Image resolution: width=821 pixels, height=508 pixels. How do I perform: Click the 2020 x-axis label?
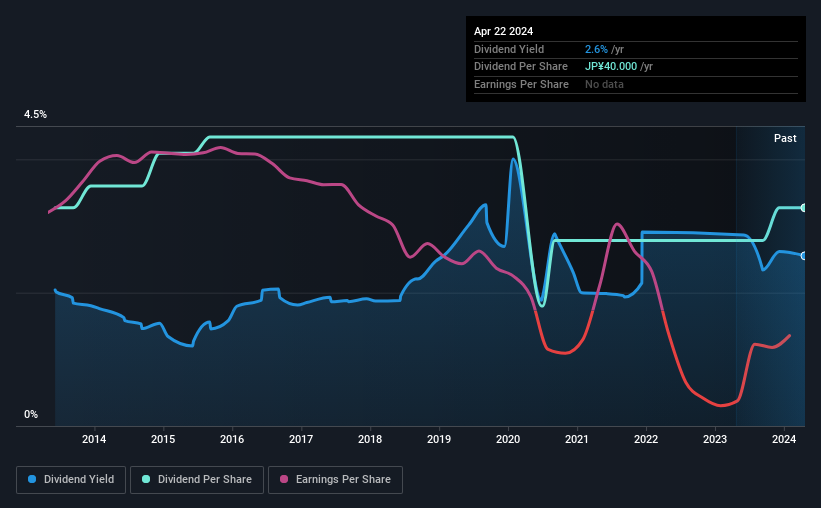pos(508,439)
